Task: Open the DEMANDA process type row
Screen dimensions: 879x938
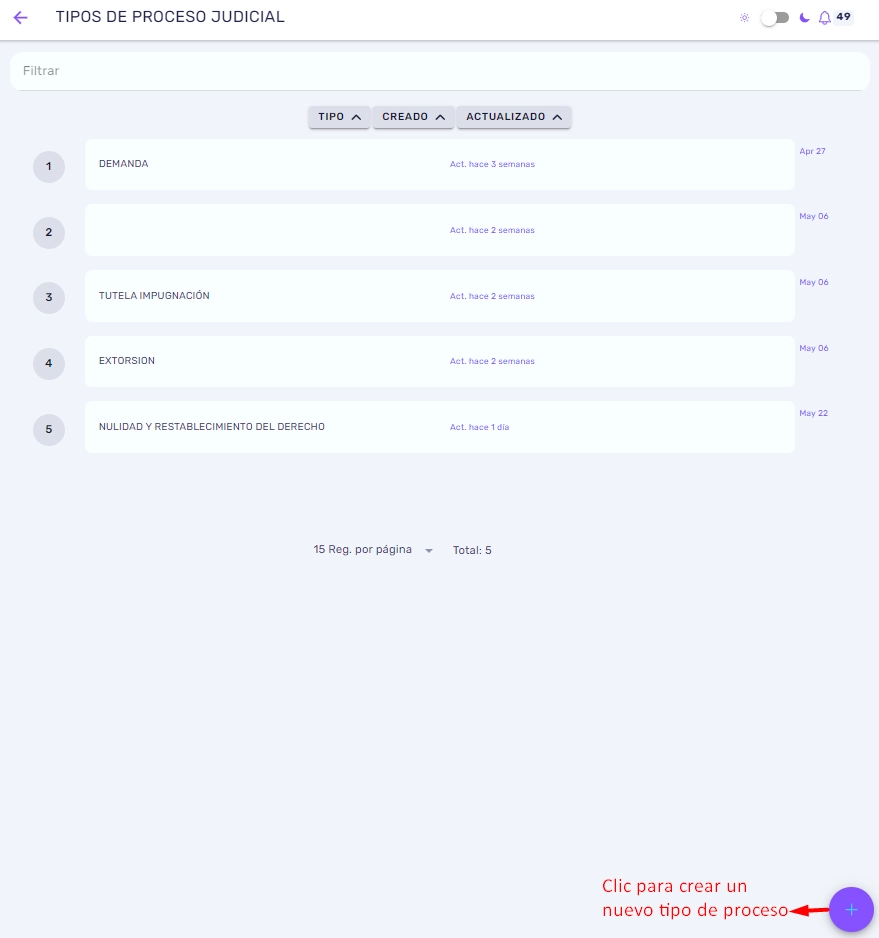Action: [440, 165]
